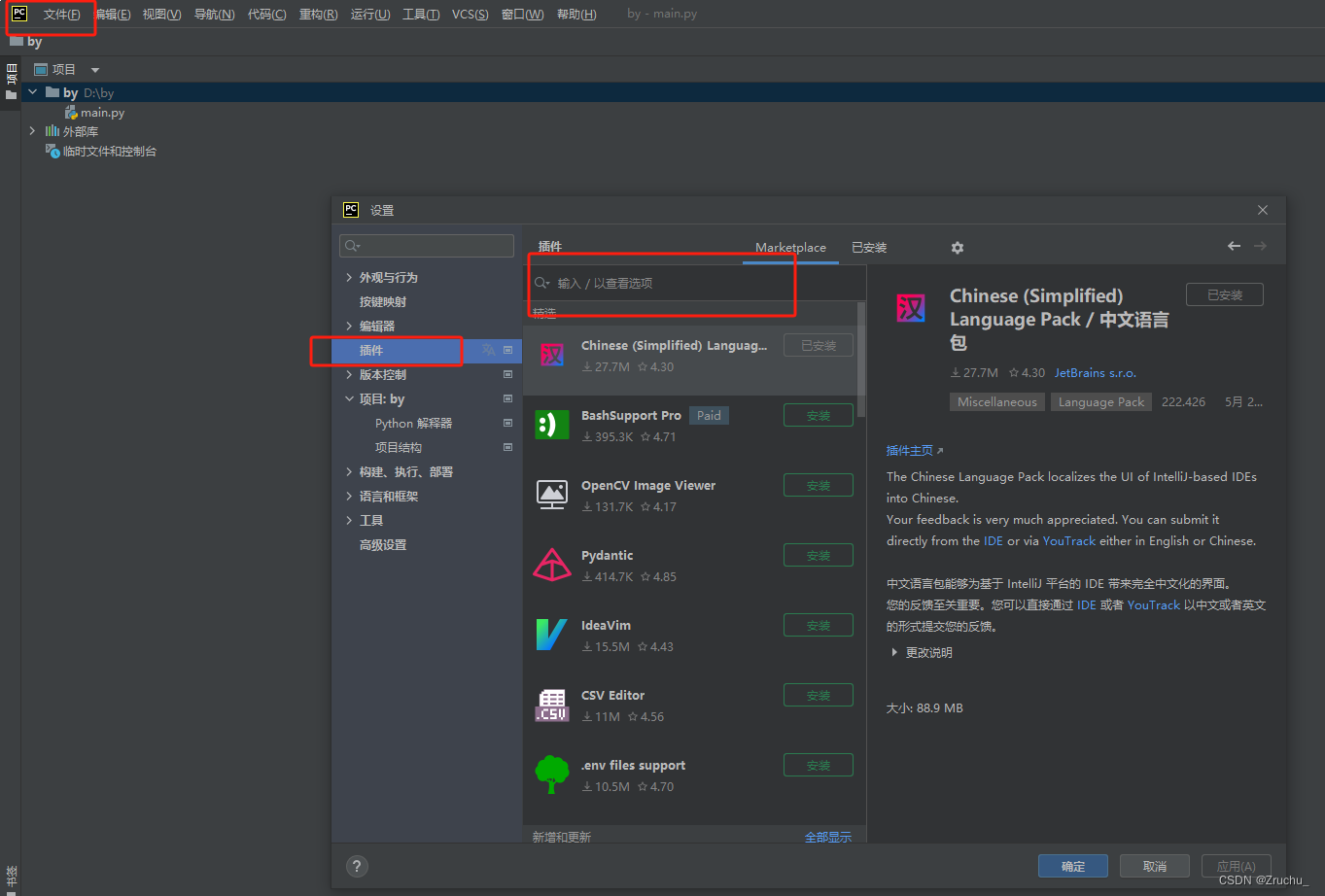Click the OpenCV Image Viewer icon
Viewport: 1325px width, 896px height.
552,494
